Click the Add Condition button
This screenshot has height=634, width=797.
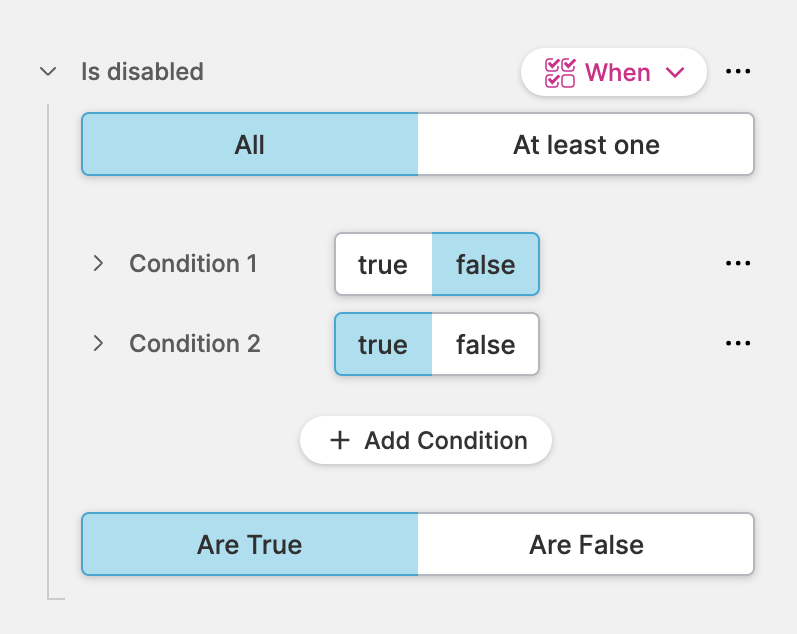tap(426, 441)
